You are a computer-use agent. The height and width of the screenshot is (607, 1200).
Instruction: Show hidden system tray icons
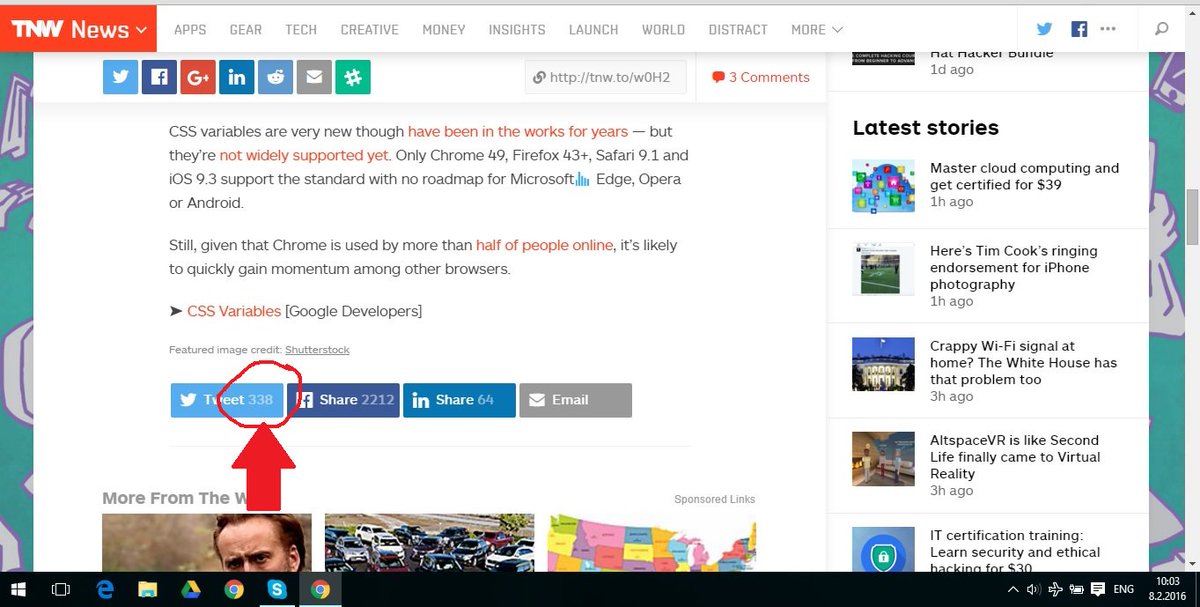click(x=1013, y=590)
